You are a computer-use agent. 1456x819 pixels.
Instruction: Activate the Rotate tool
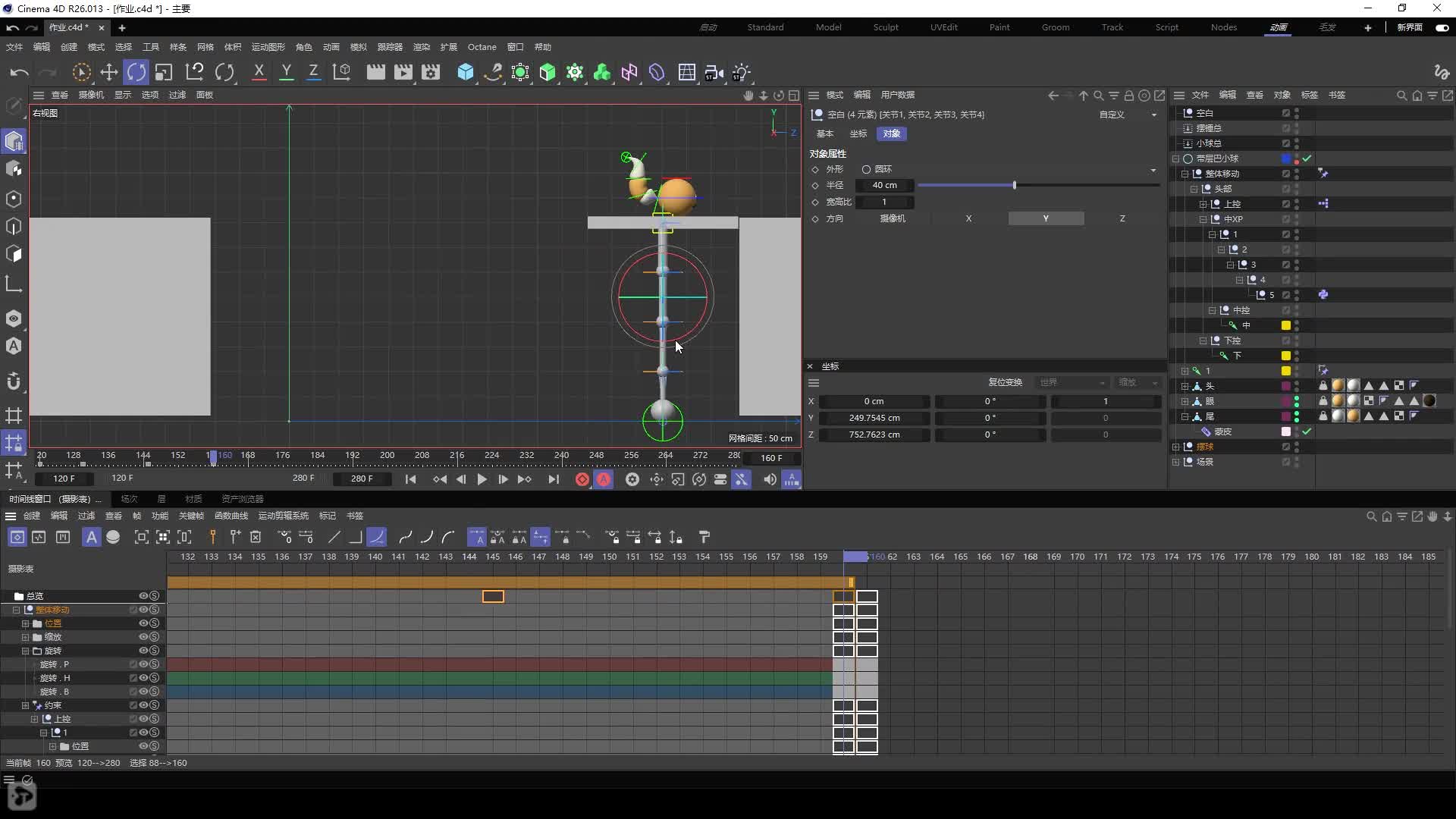point(136,72)
